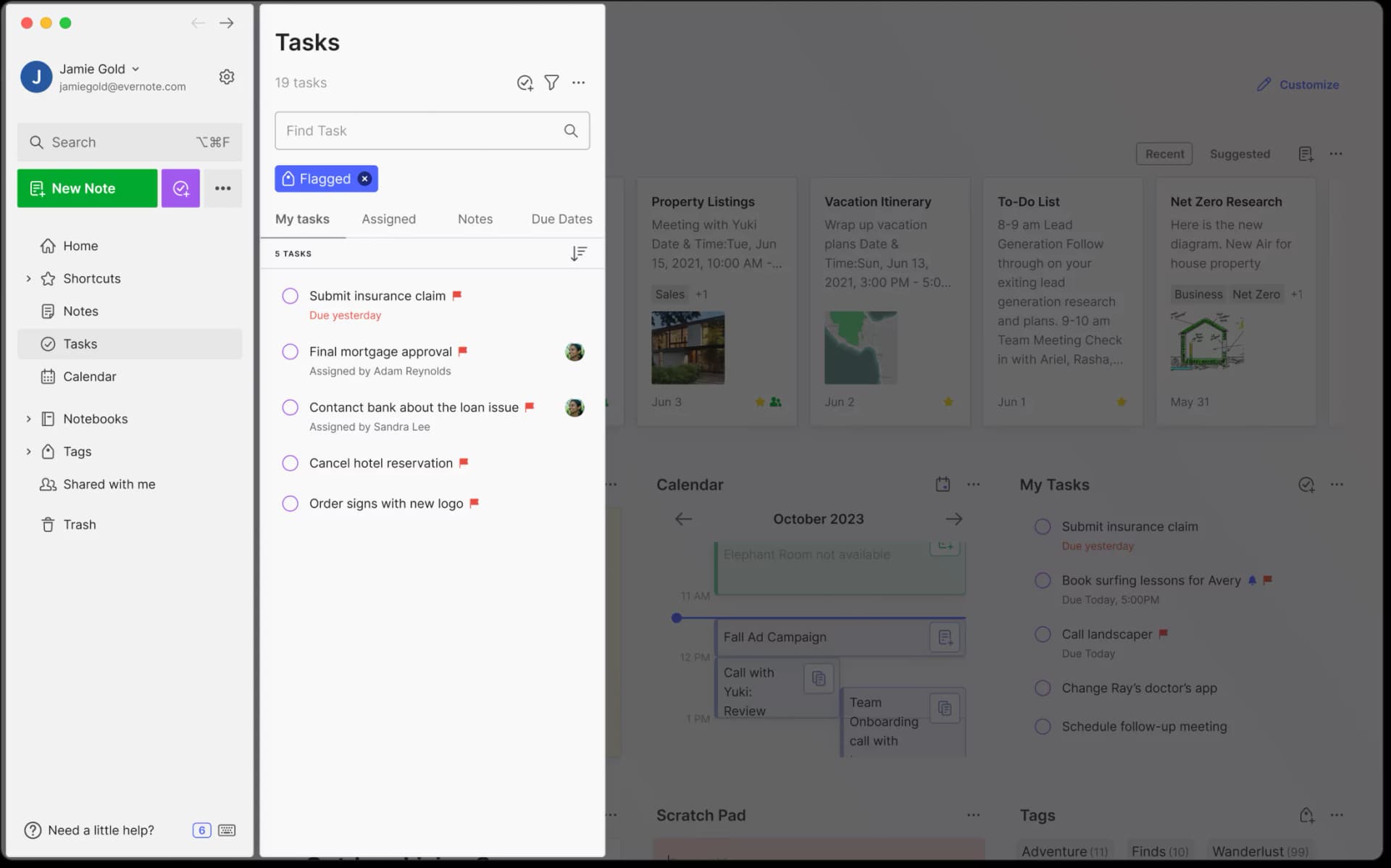Click inside the Find Task search field

pos(413,131)
